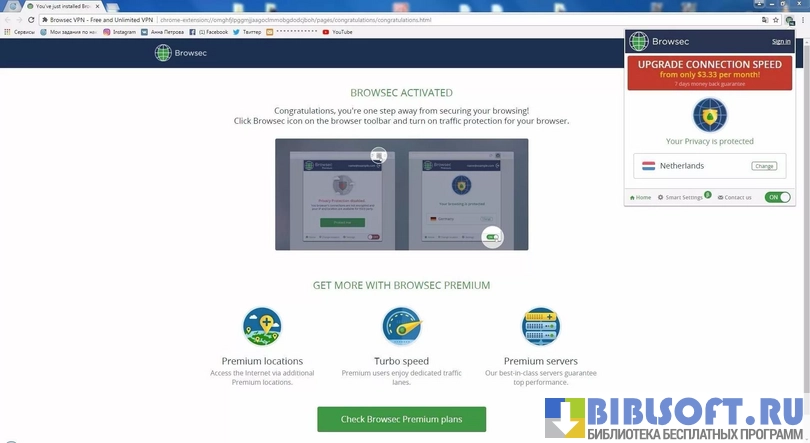Change the Netherlands server location
This screenshot has height=443, width=810.
pyautogui.click(x=763, y=166)
